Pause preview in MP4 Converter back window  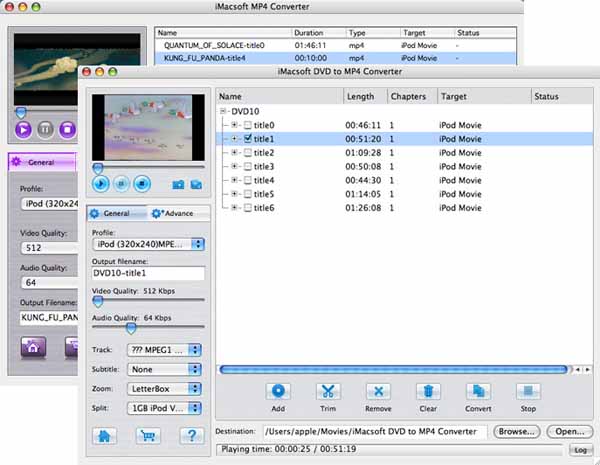[45, 130]
